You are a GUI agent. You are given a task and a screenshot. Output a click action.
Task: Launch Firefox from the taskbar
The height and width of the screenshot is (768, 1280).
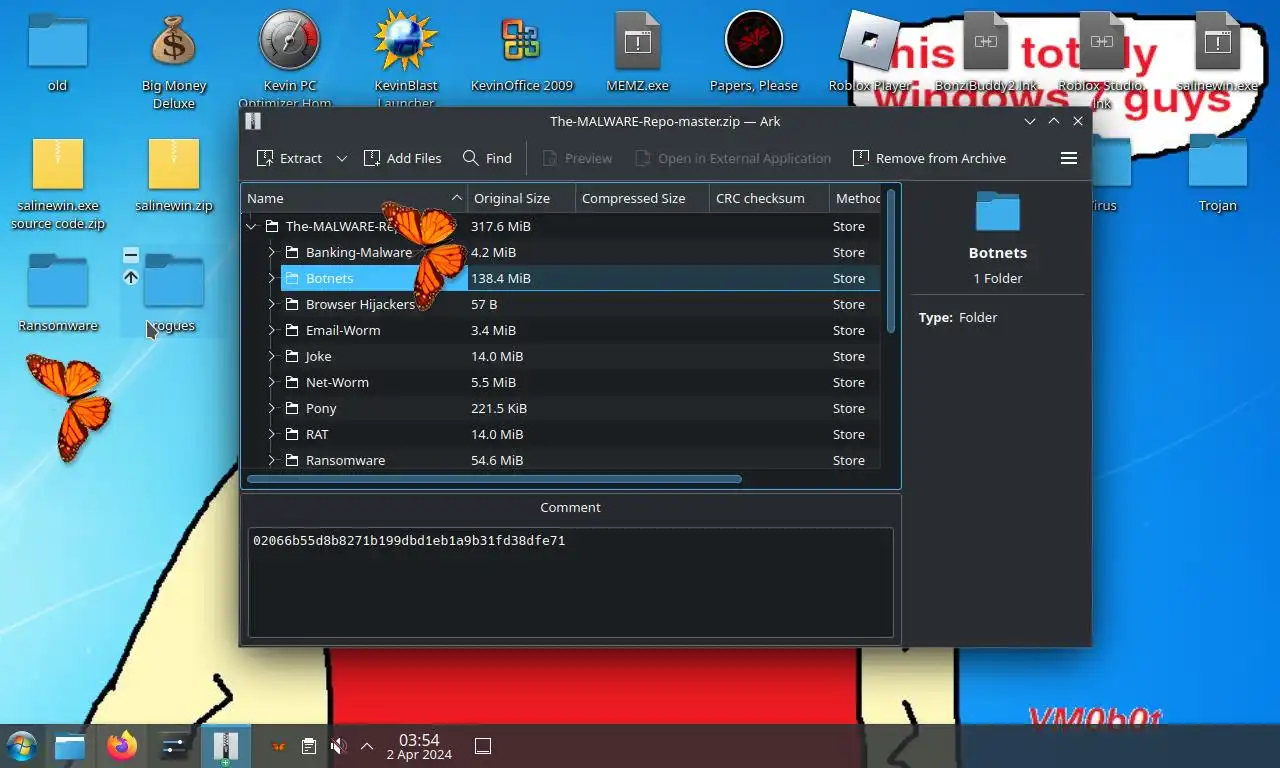(122, 746)
